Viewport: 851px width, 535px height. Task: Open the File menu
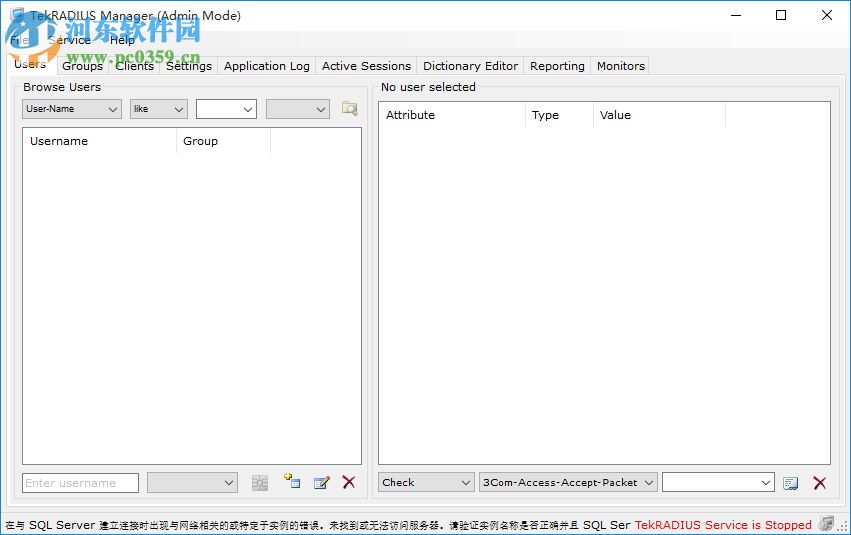(20, 40)
